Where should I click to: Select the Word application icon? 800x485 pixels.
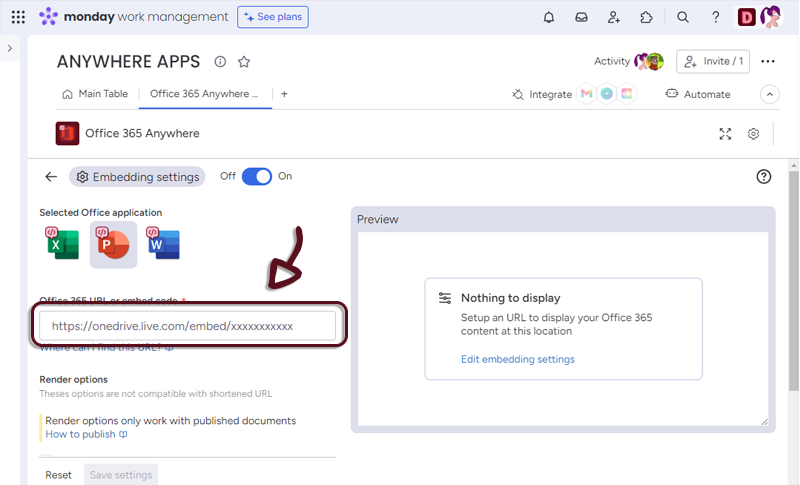pos(163,244)
